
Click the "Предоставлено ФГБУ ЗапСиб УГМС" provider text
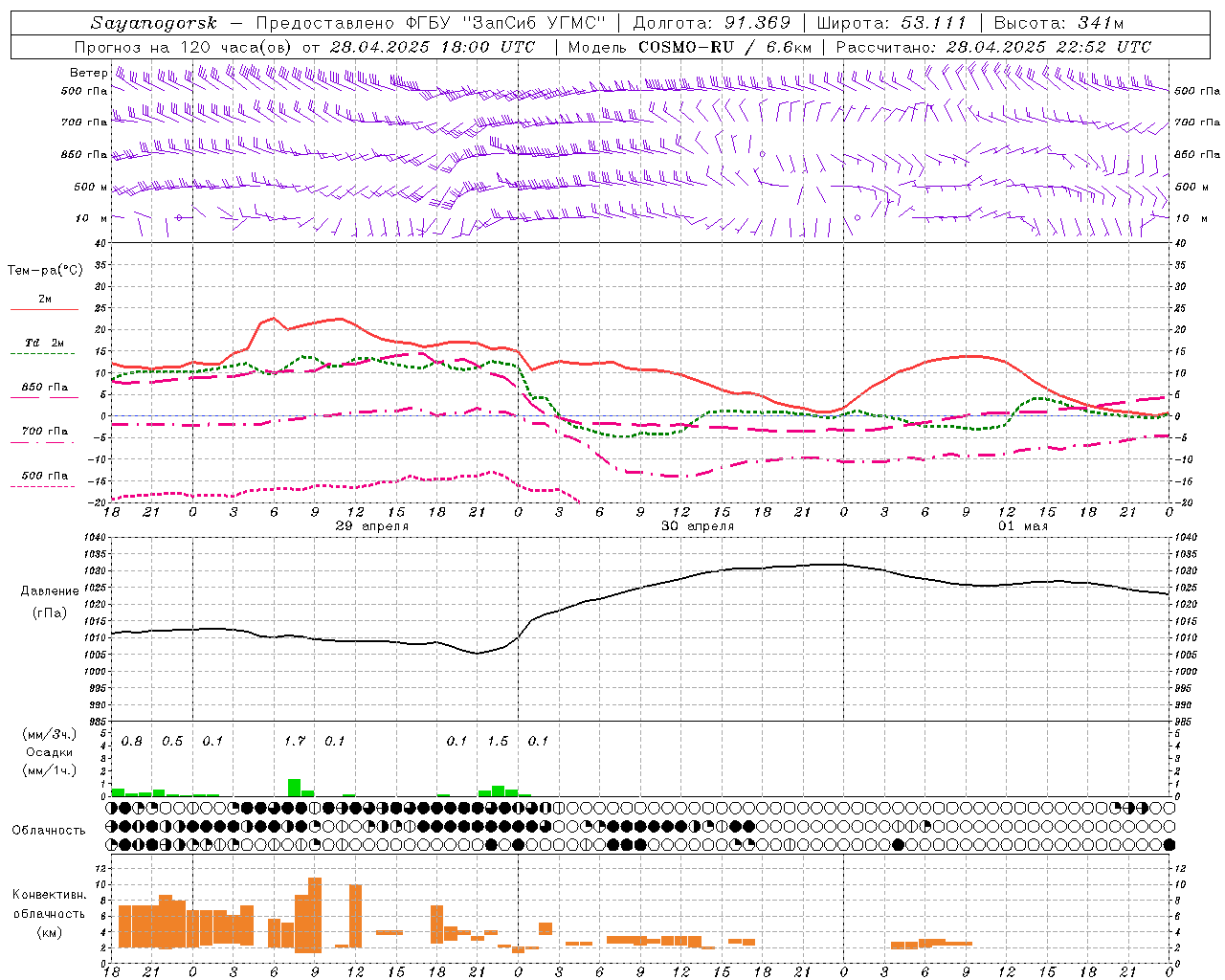[x=431, y=23]
